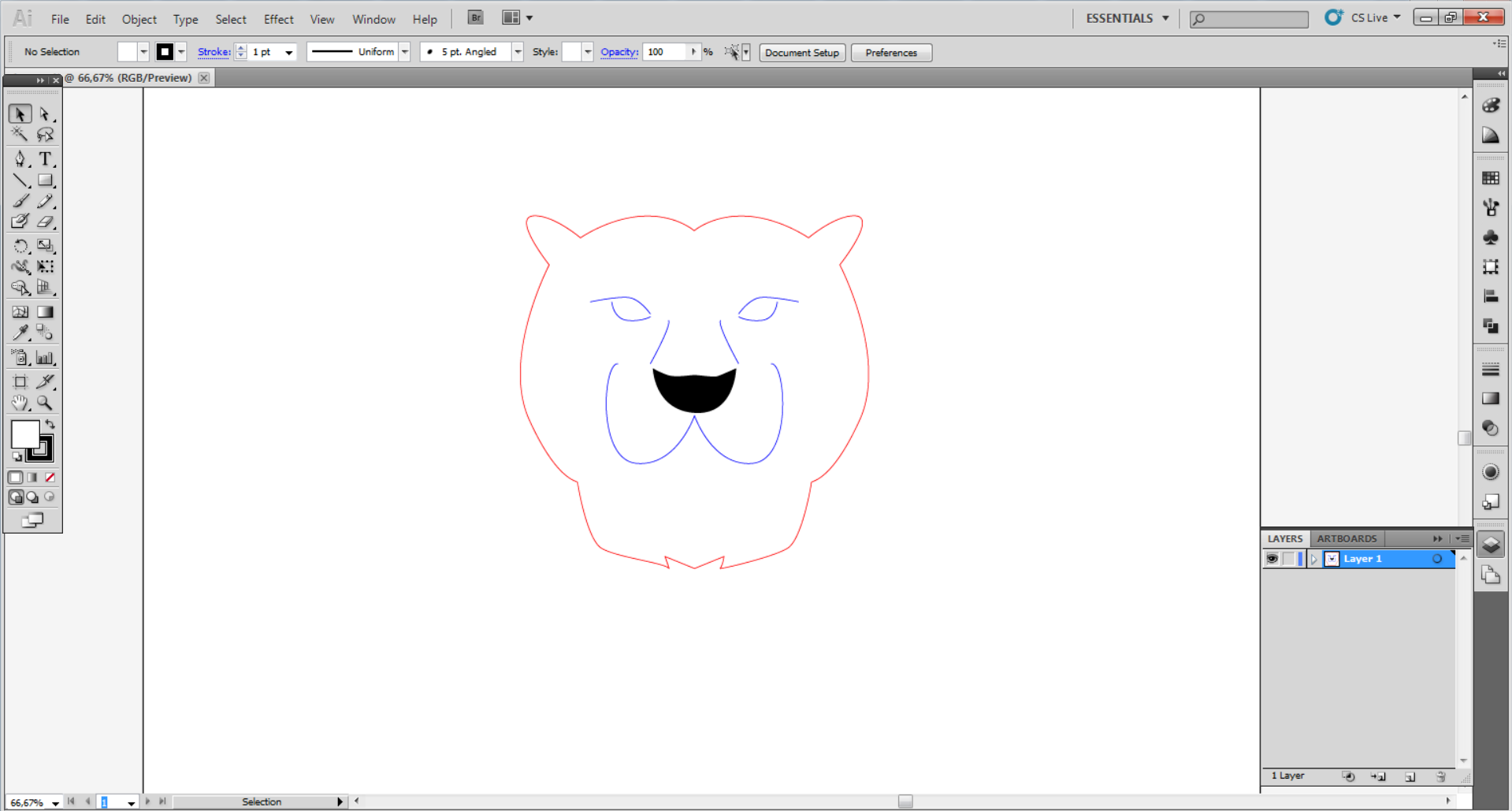Select the Pencil tool
1512x811 pixels.
pyautogui.click(x=45, y=202)
